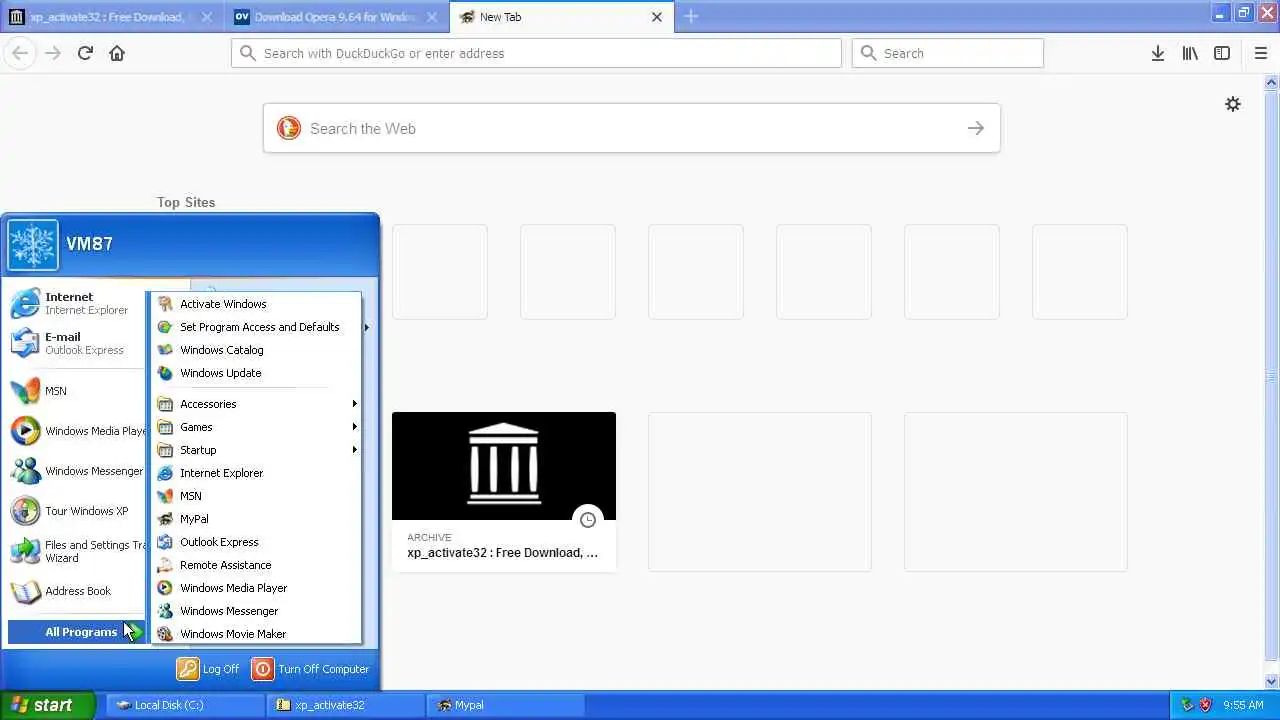Open a new browser tab with plus
This screenshot has width=1280, height=720.
point(691,16)
